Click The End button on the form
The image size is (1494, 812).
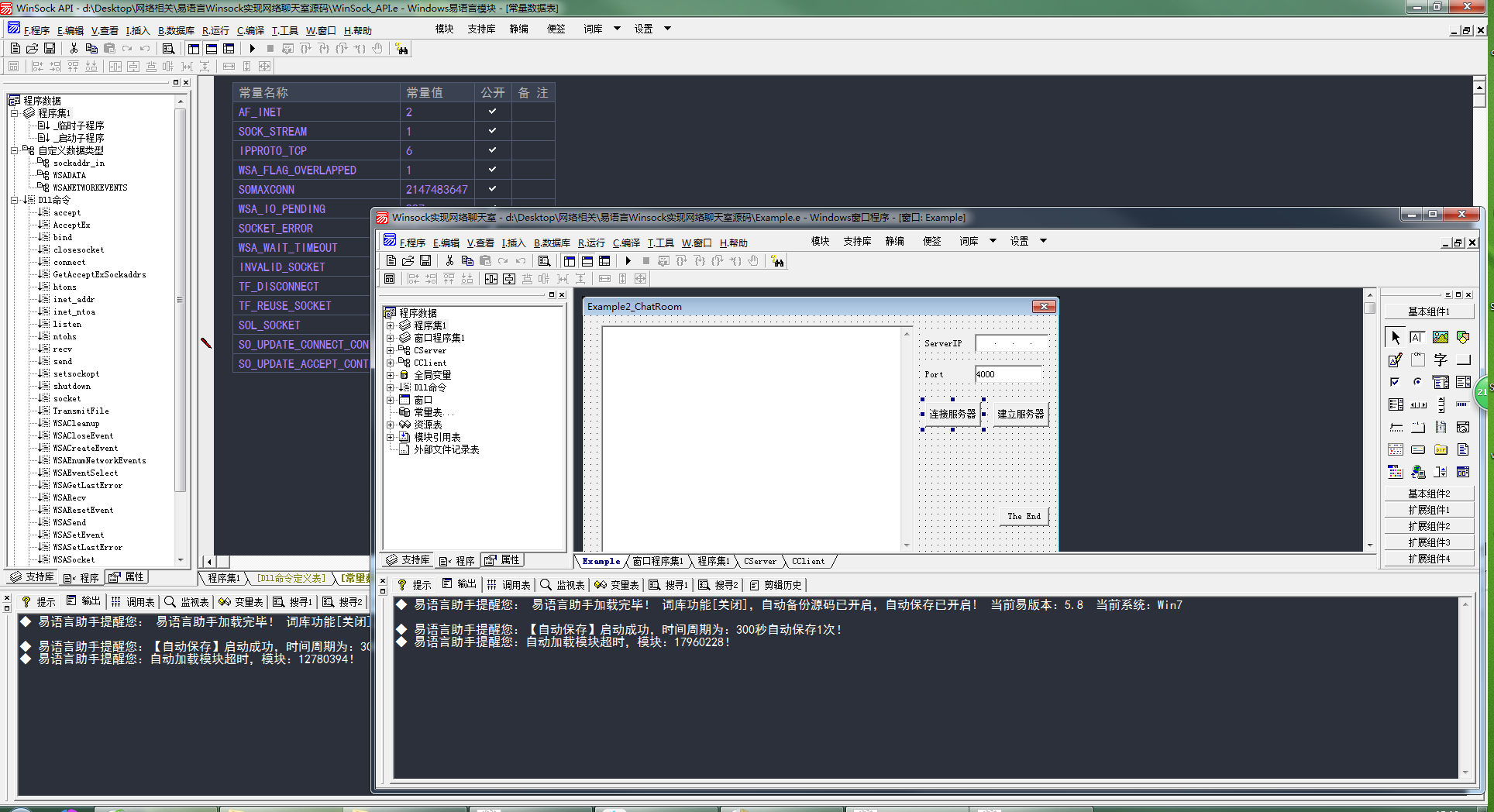(x=1024, y=516)
